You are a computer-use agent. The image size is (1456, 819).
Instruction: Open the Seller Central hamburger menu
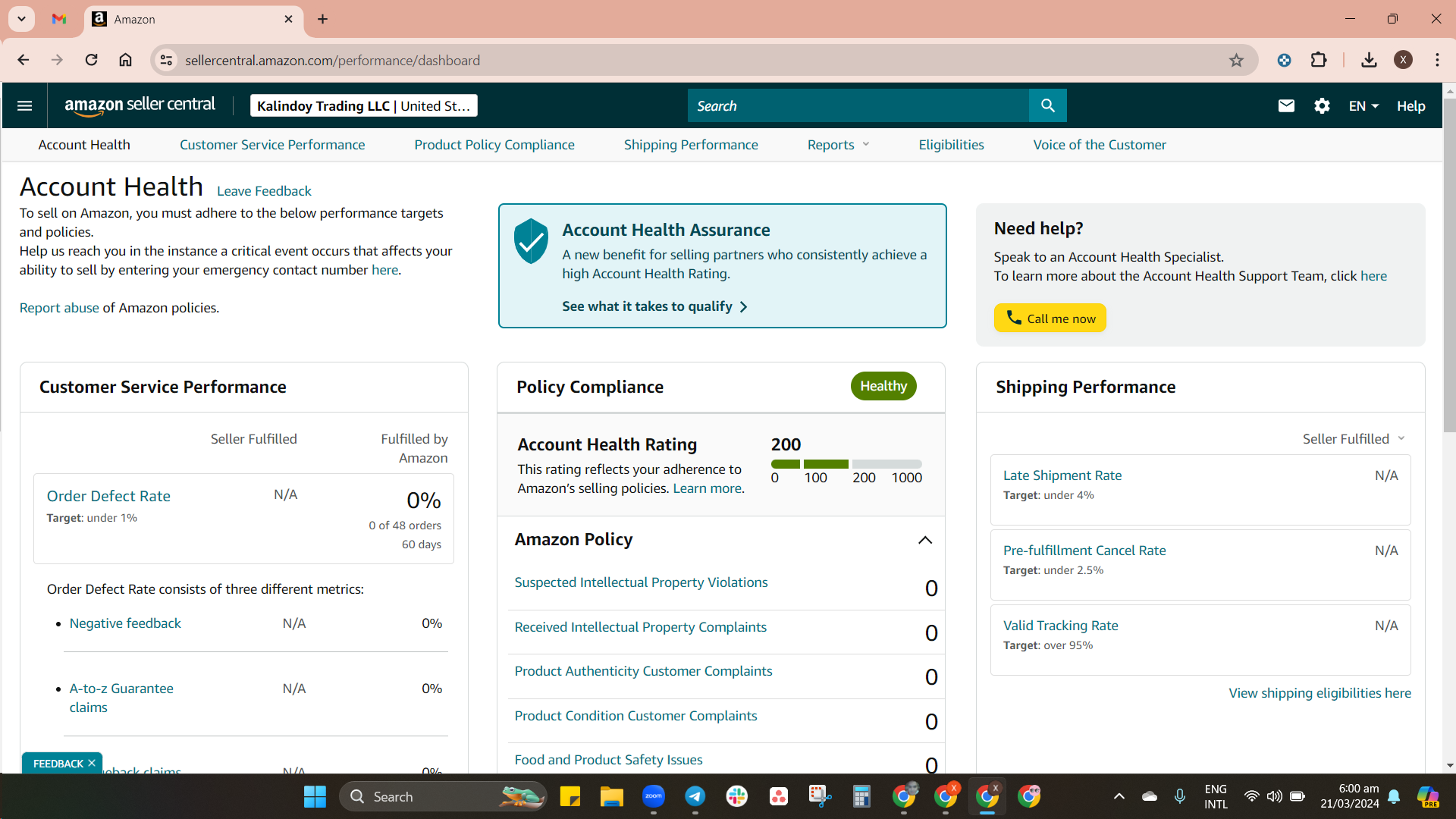24,105
